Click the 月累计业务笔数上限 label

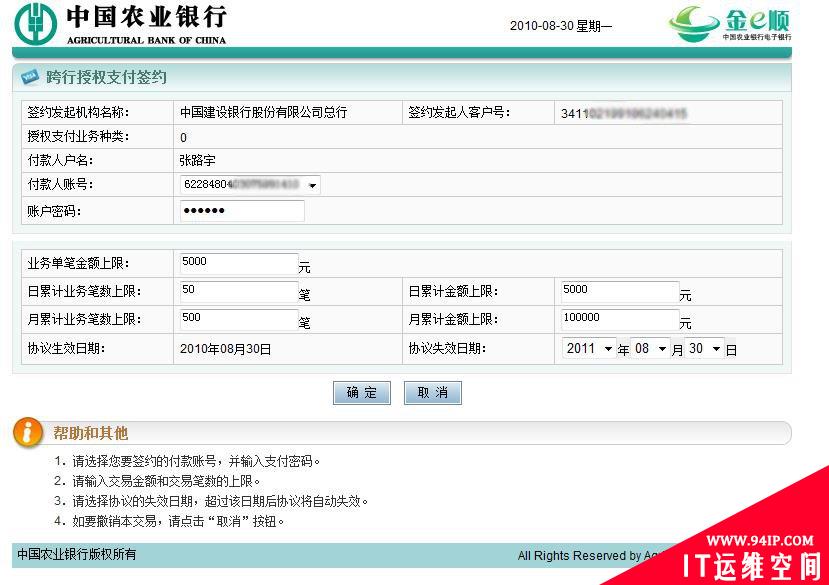85,319
